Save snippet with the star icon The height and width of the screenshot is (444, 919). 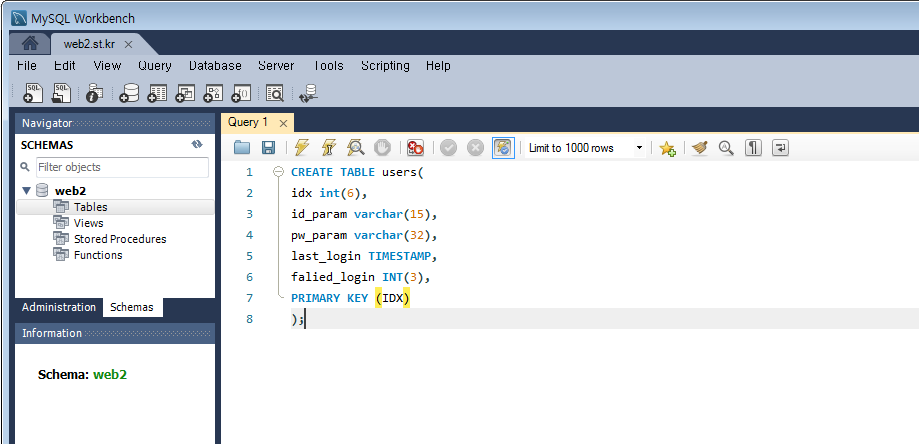pyautogui.click(x=667, y=148)
